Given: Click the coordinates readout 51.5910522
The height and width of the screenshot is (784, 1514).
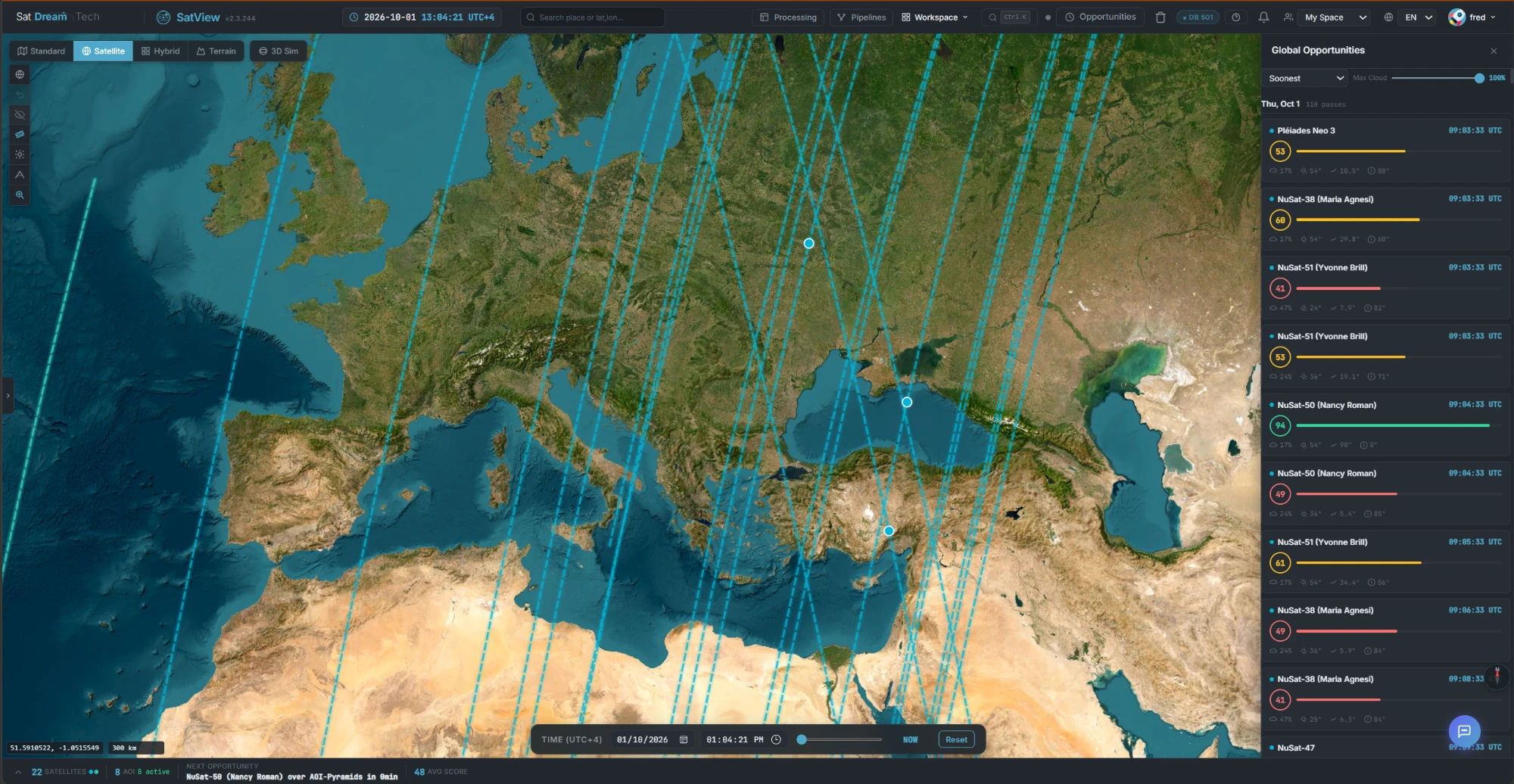Looking at the screenshot, I should click(55, 748).
